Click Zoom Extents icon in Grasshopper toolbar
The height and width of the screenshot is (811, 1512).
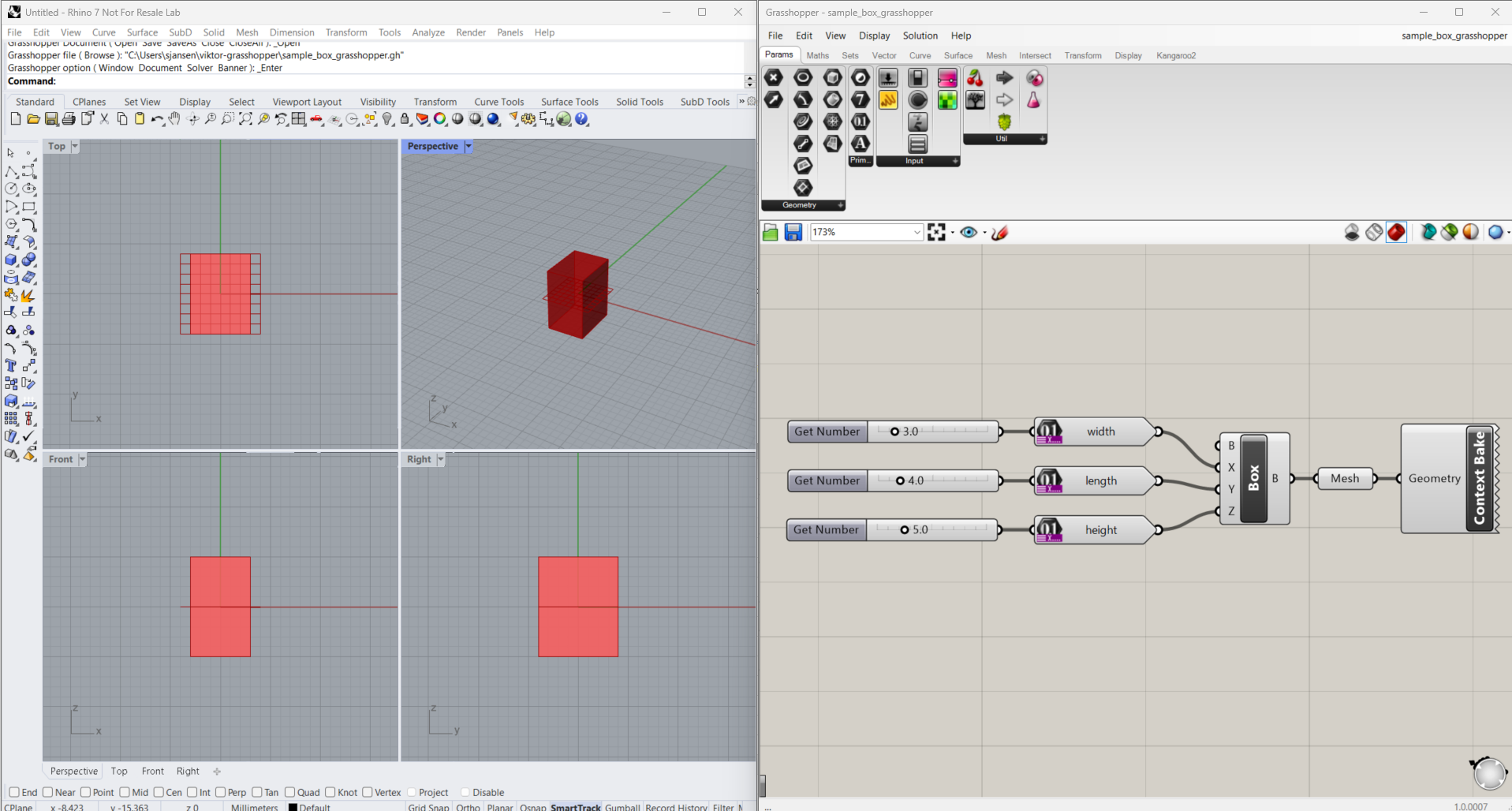pyautogui.click(x=936, y=232)
